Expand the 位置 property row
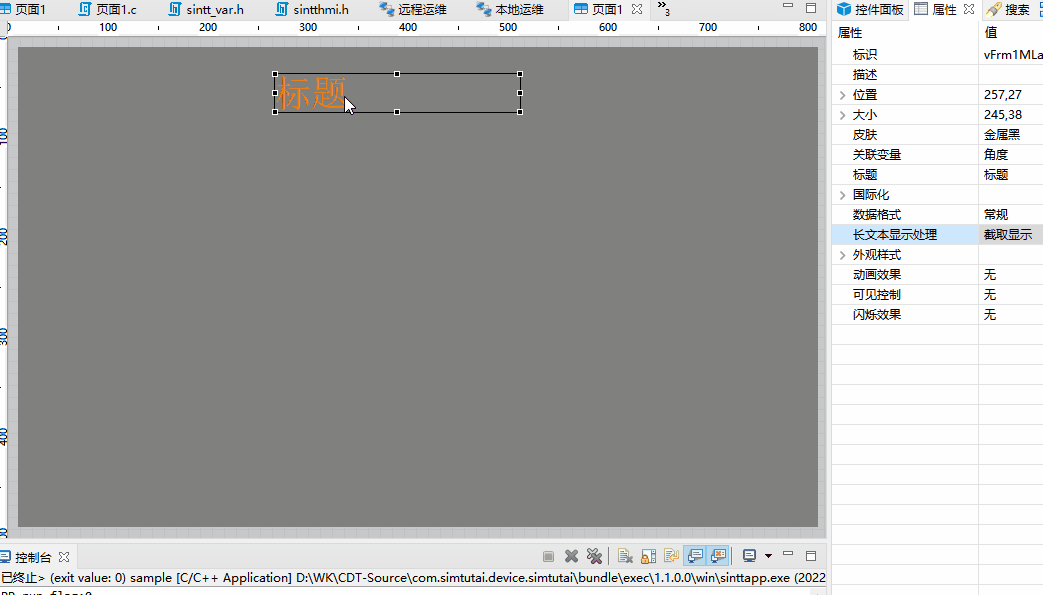The width and height of the screenshot is (1043, 595). click(843, 95)
